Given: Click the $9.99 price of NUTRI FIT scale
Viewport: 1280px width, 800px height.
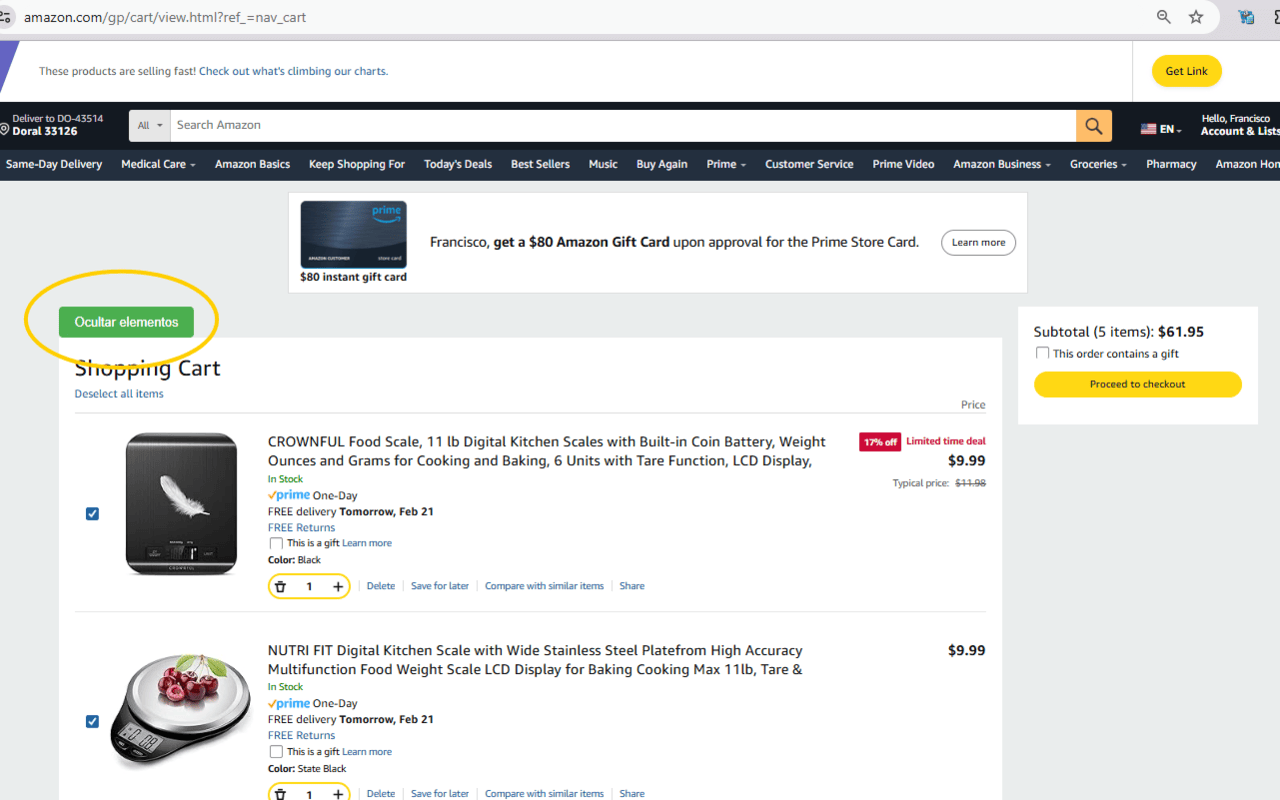Looking at the screenshot, I should point(967,651).
